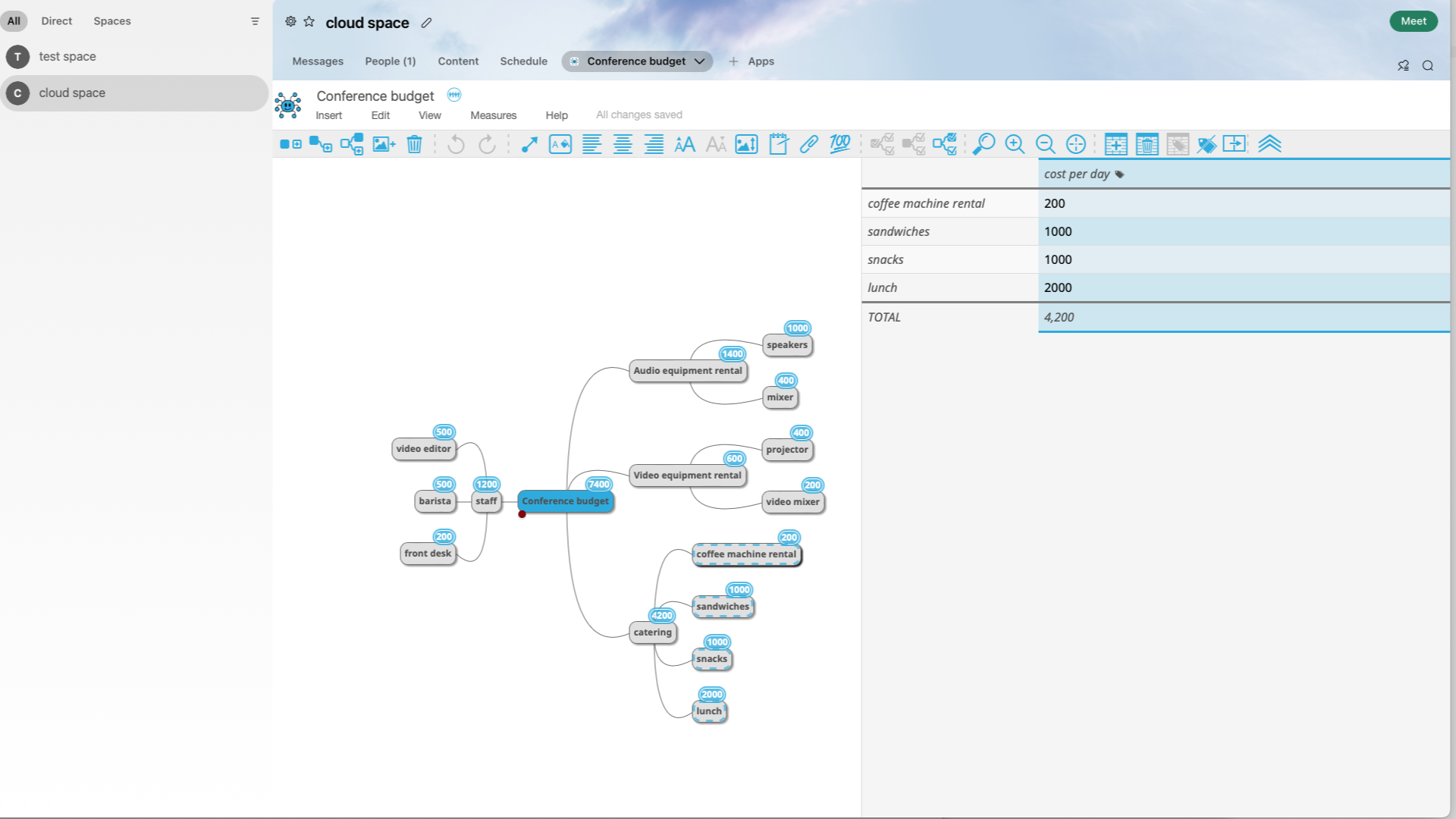
Task: Edit the coffee machine rental value 200
Action: click(1244, 203)
